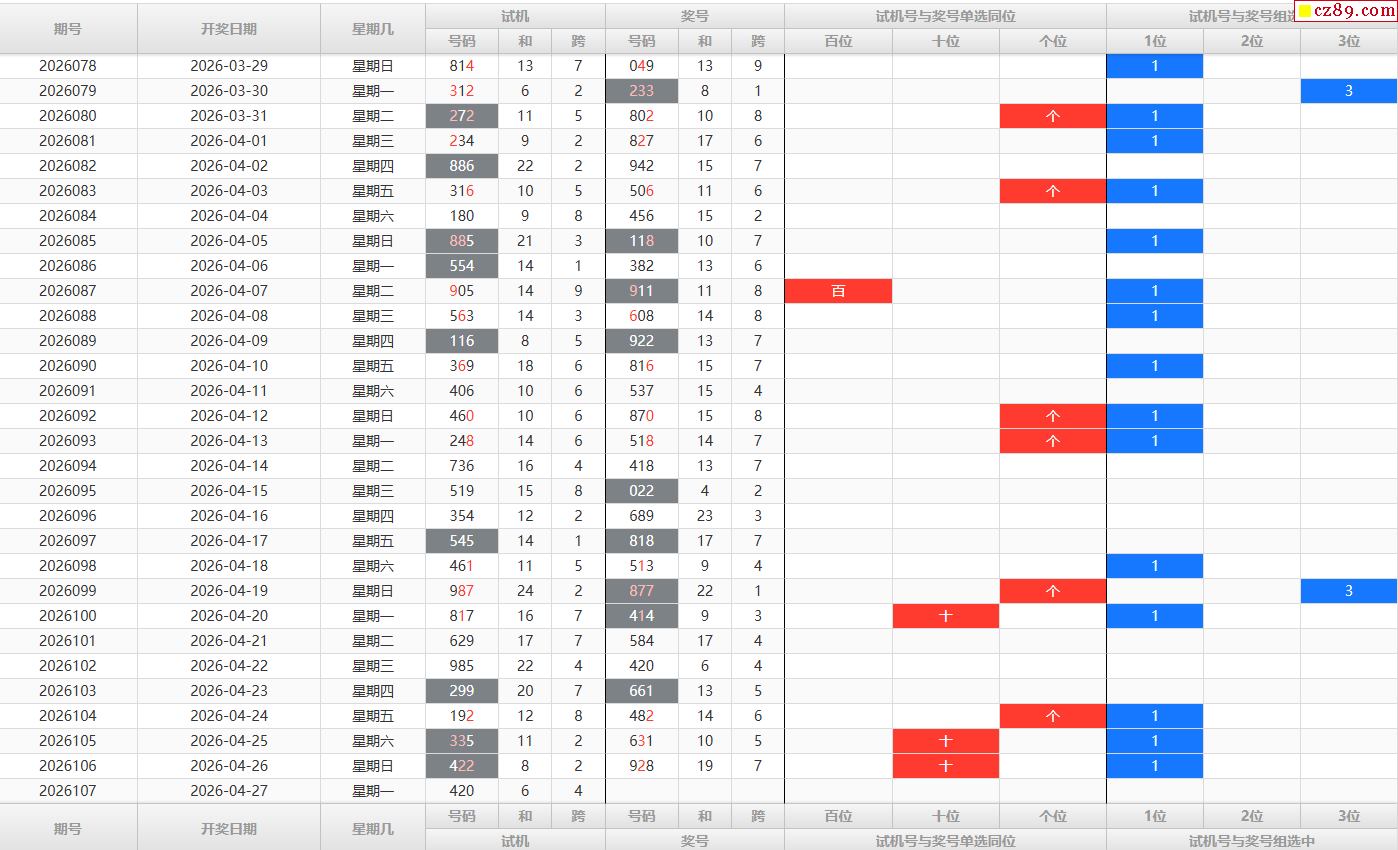This screenshot has height=850, width=1398.
Task: Click the gray highlighted 022 prize number
Action: click(641, 491)
